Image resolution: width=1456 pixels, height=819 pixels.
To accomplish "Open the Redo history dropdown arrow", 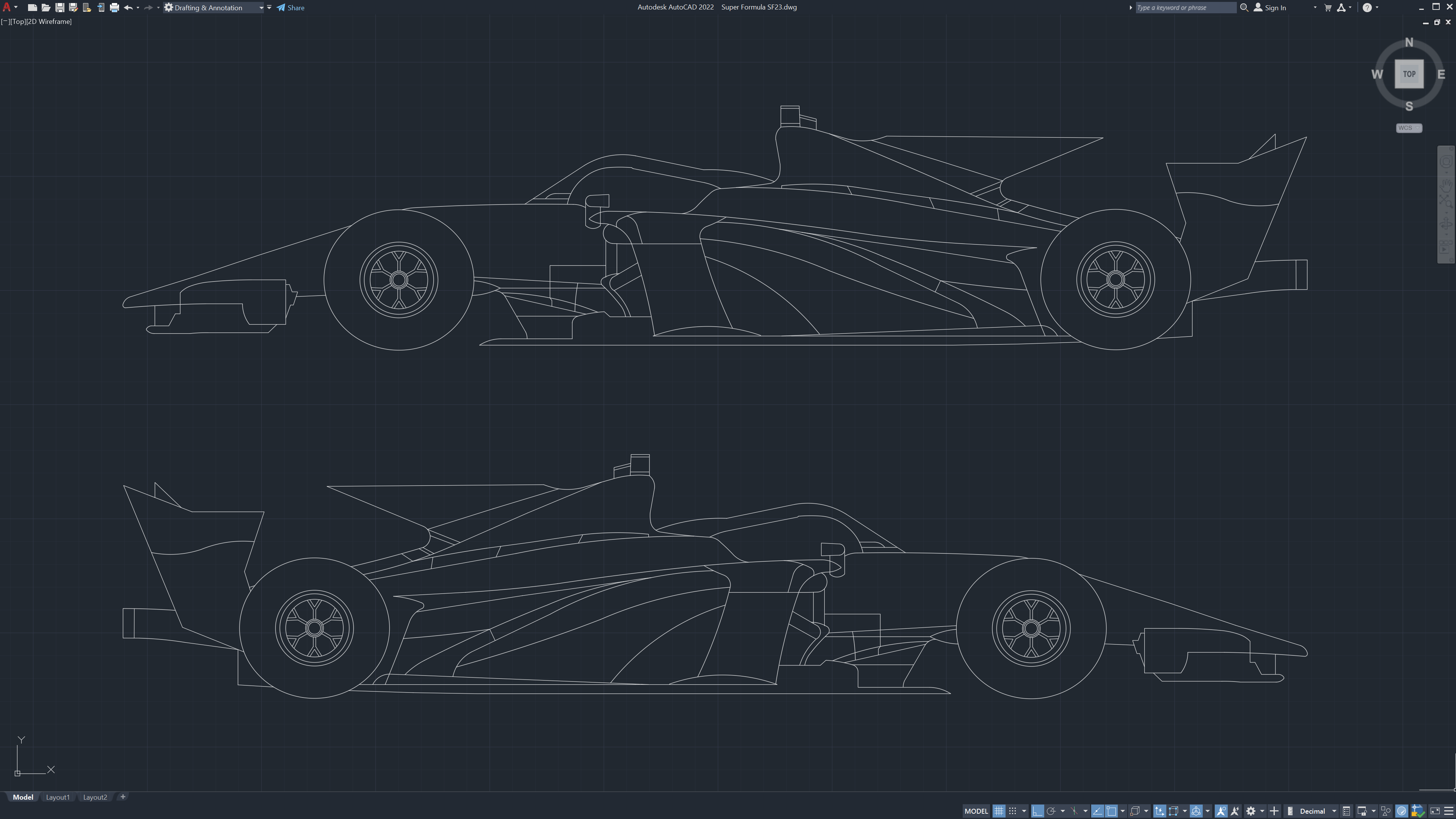I will point(158,7).
